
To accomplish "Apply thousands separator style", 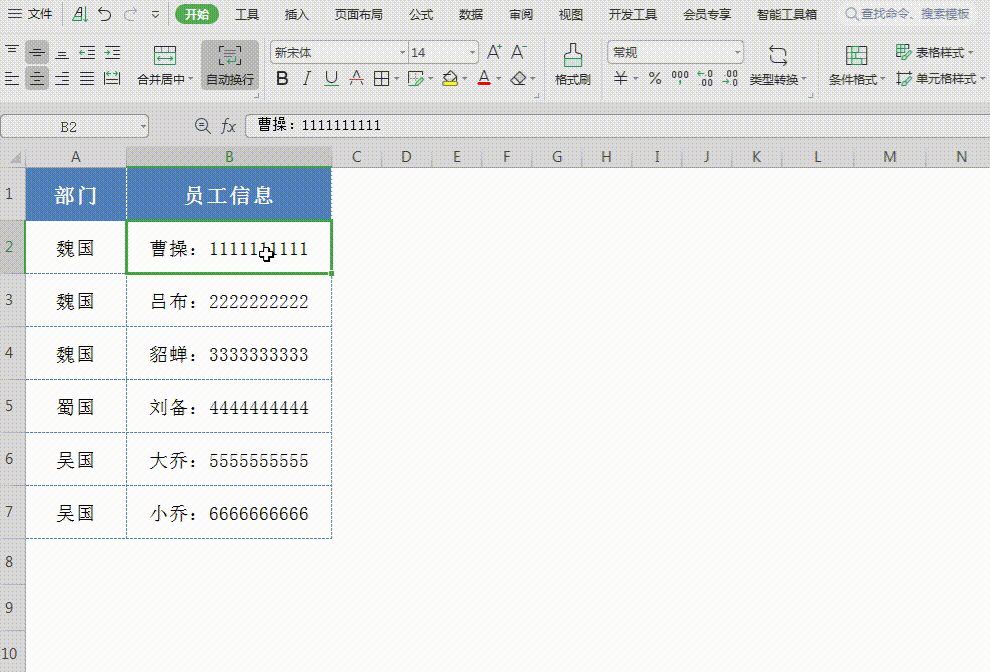I will click(680, 78).
